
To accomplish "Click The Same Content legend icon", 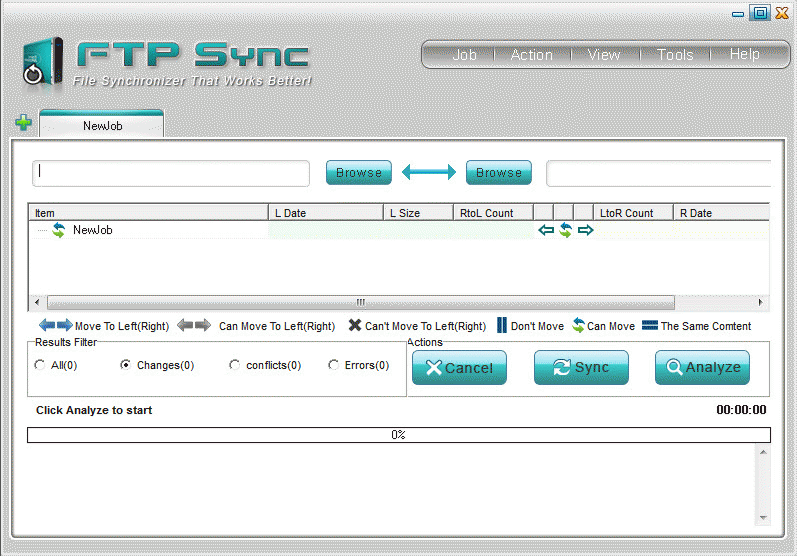I will [x=650, y=325].
